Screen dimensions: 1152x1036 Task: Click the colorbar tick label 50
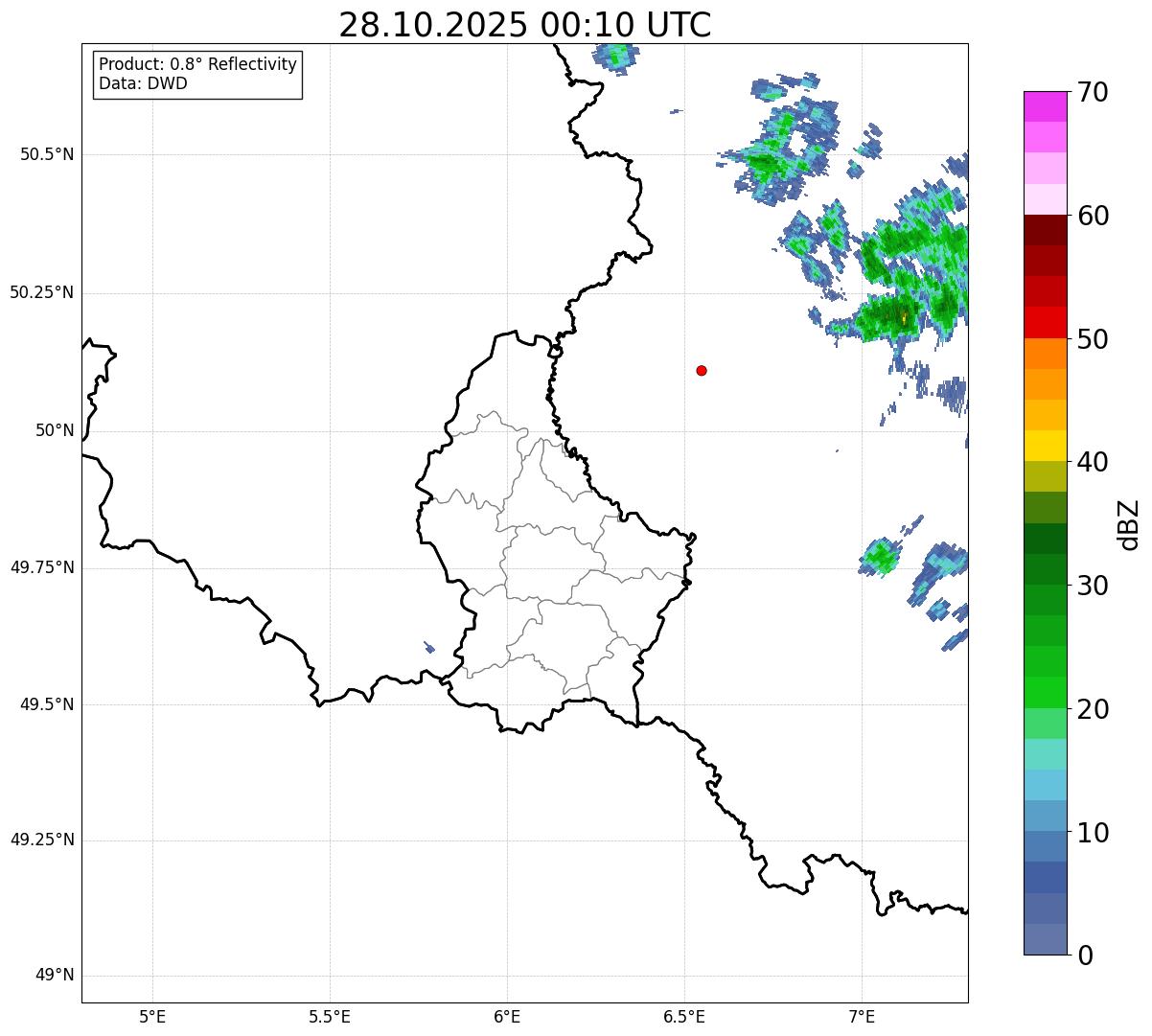1093,339
